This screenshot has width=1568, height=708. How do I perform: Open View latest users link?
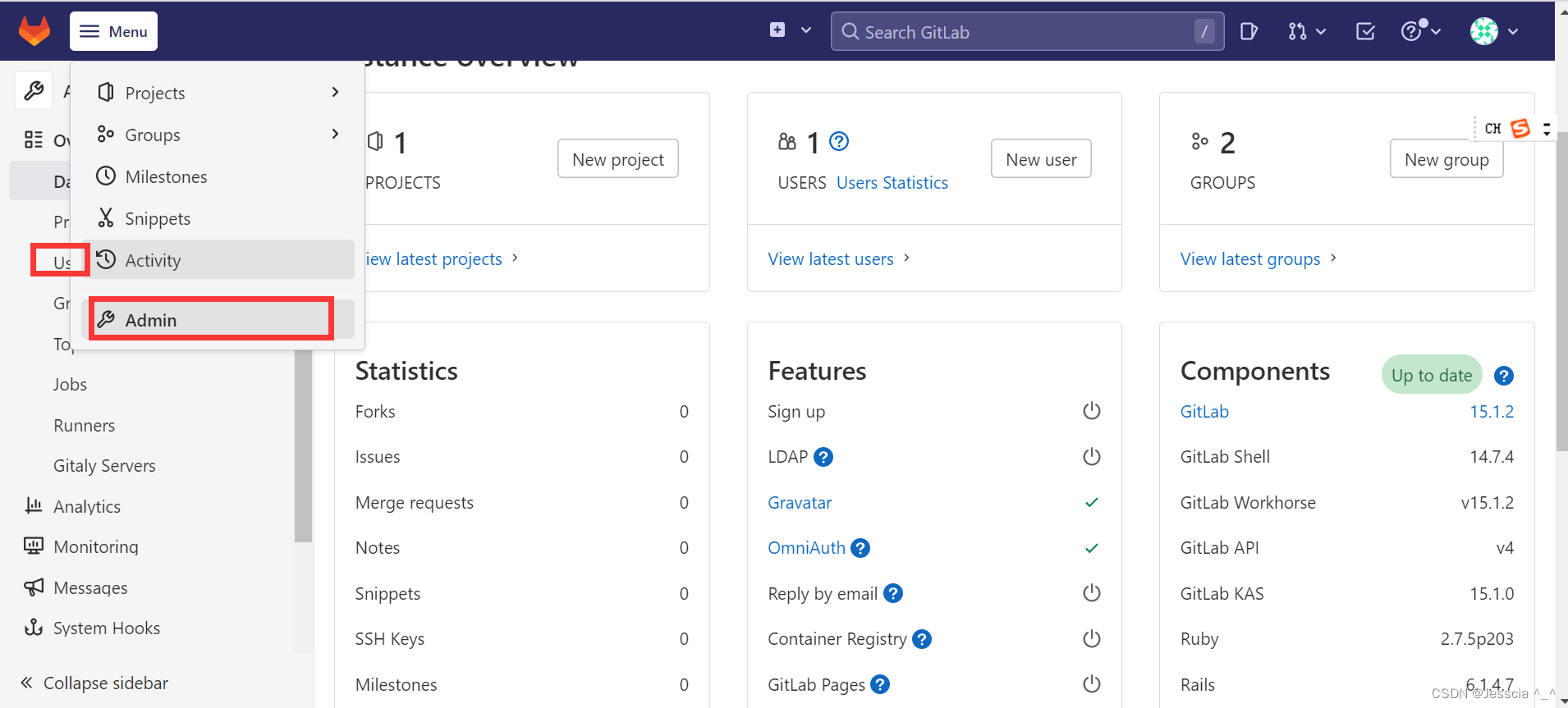coord(839,258)
